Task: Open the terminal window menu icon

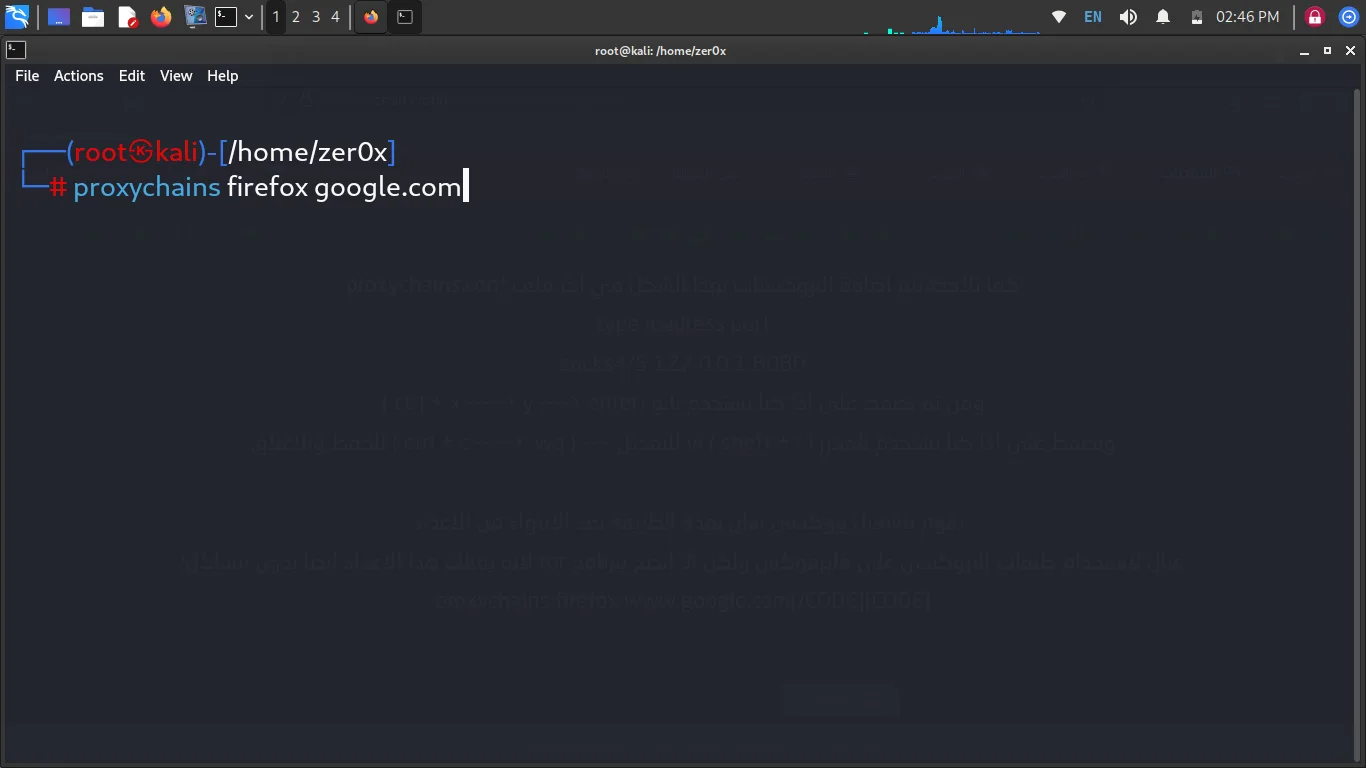Action: 15,50
